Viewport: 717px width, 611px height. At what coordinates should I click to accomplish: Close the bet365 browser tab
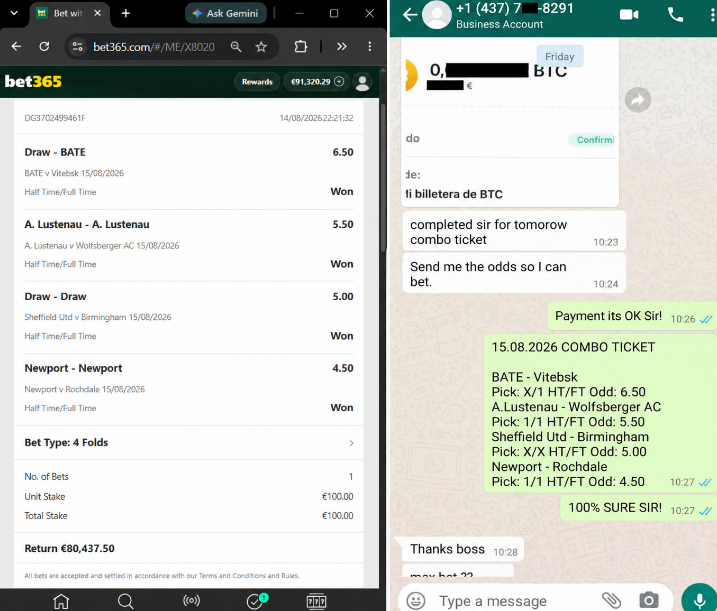[x=97, y=13]
